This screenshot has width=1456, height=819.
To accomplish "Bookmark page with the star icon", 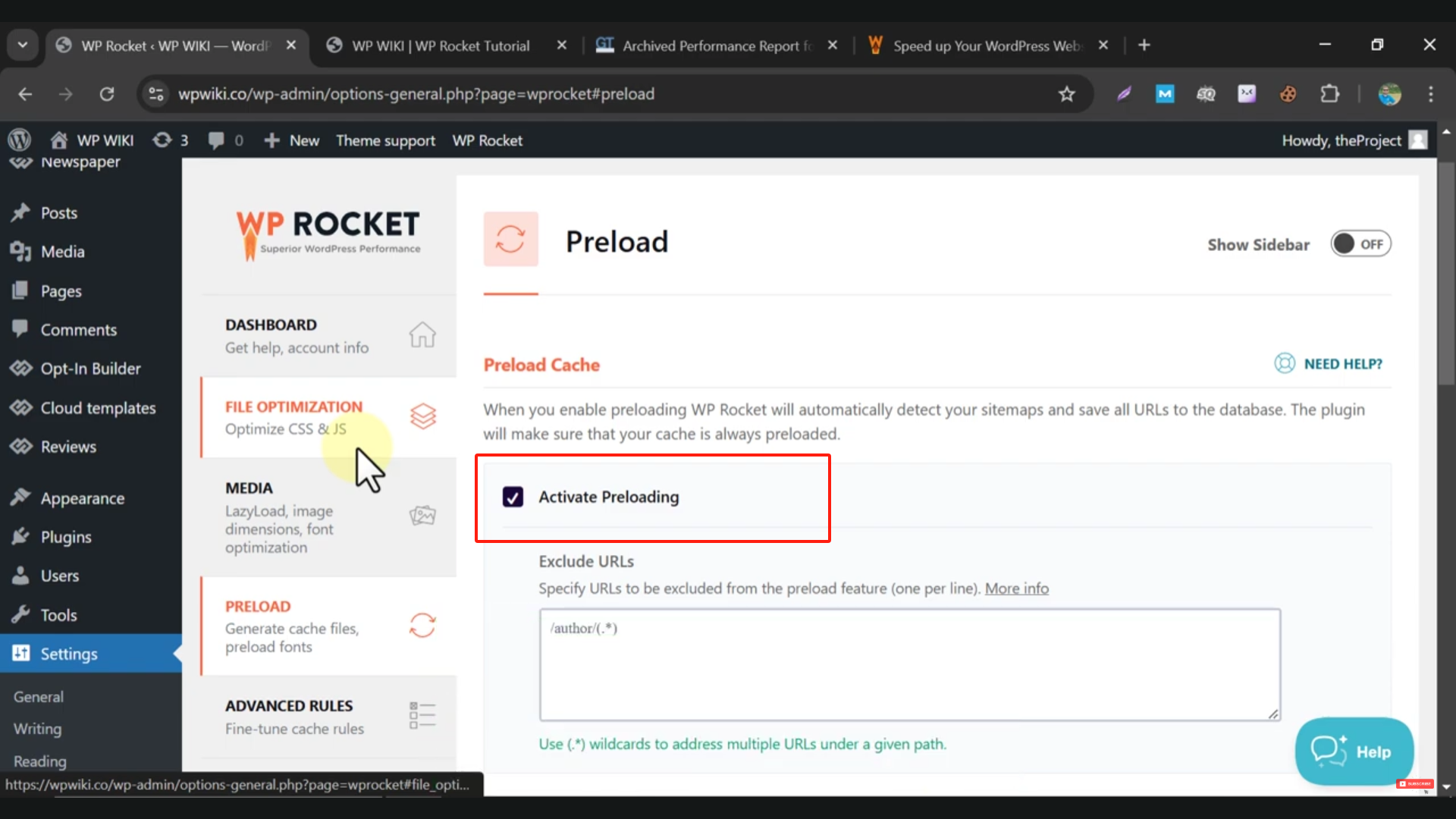I will [x=1067, y=94].
